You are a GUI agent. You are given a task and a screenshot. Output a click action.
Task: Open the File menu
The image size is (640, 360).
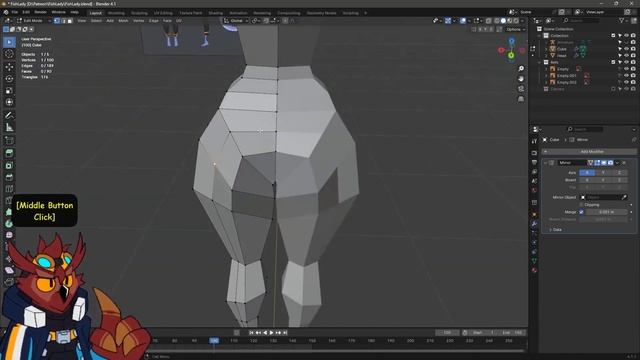15,12
